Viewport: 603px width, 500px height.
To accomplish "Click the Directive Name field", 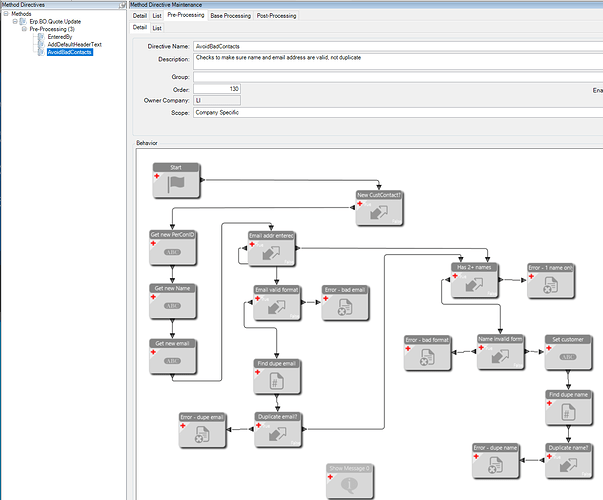I will coord(398,47).
